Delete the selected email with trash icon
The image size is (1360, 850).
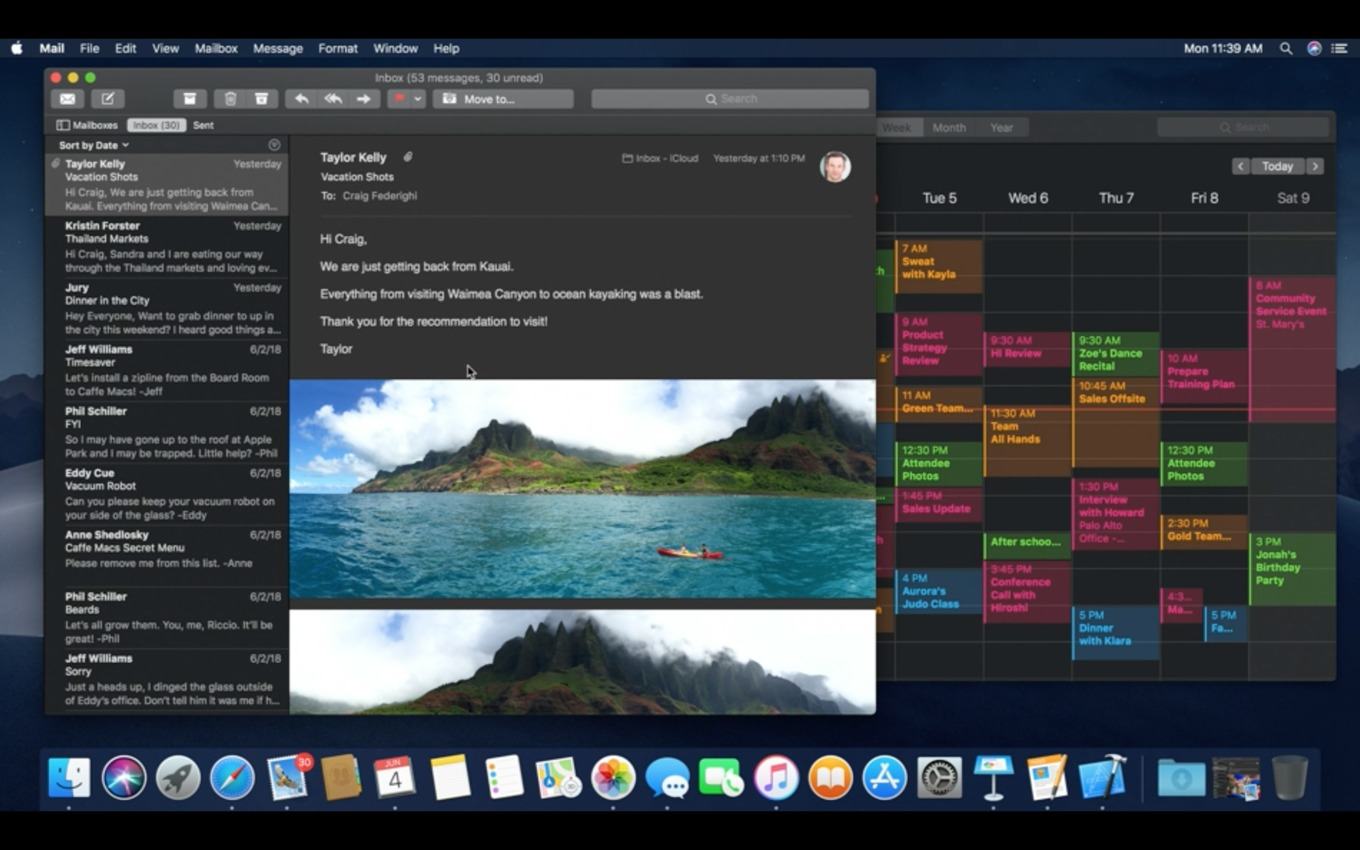pyautogui.click(x=230, y=99)
